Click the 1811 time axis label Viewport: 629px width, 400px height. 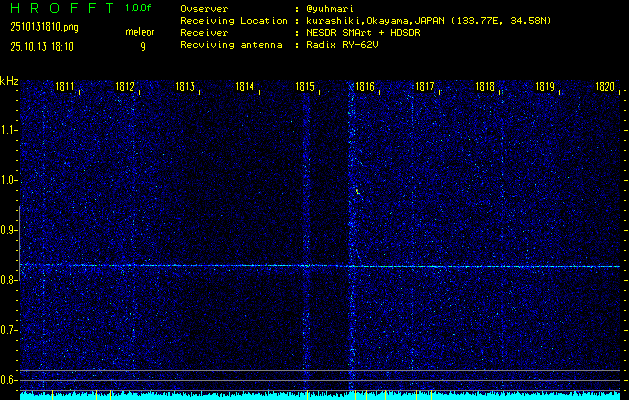(65, 86)
